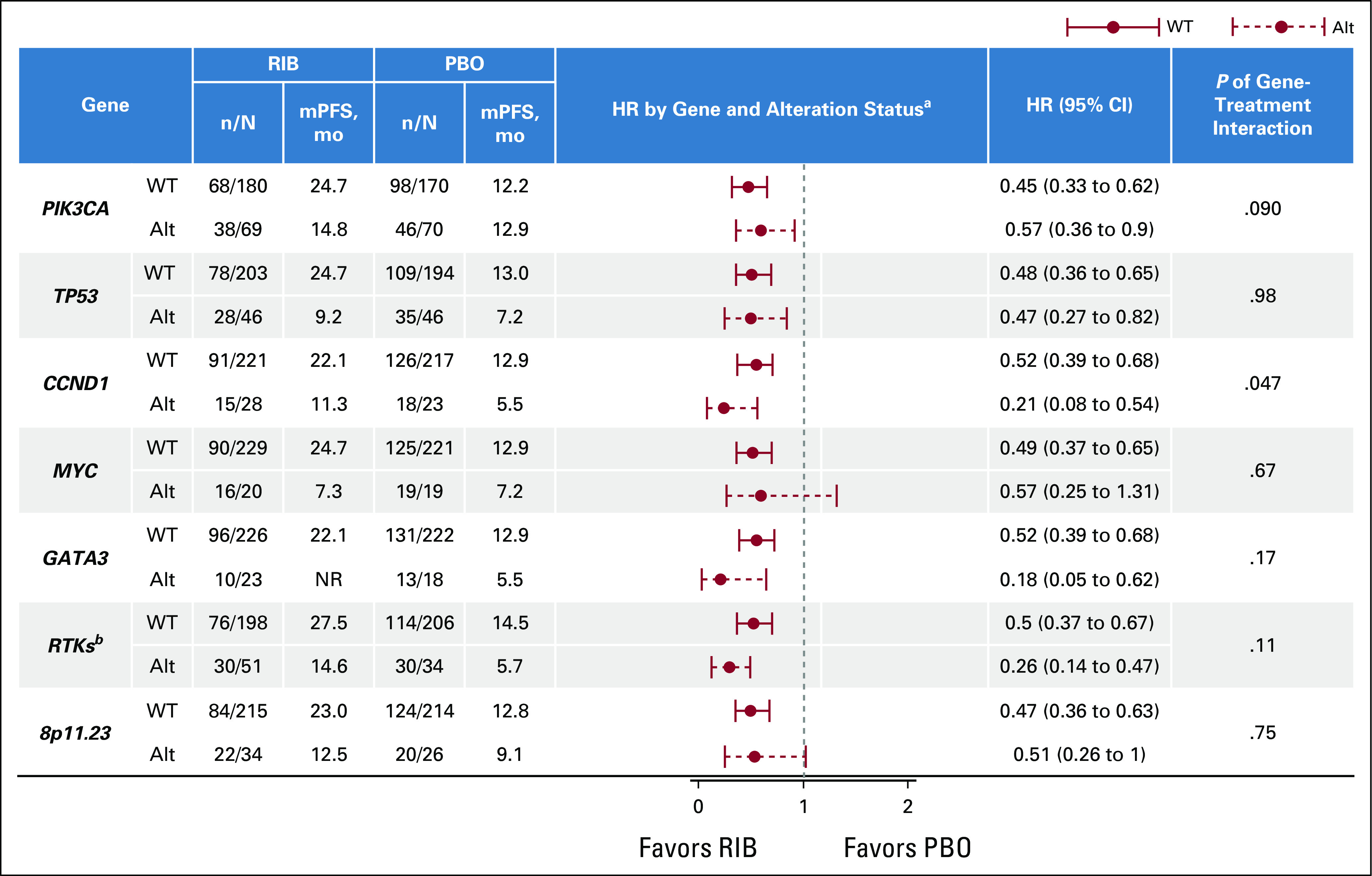
Task: Click HR 0.45 (0.33 to 0.62)
Action: [x=1079, y=186]
